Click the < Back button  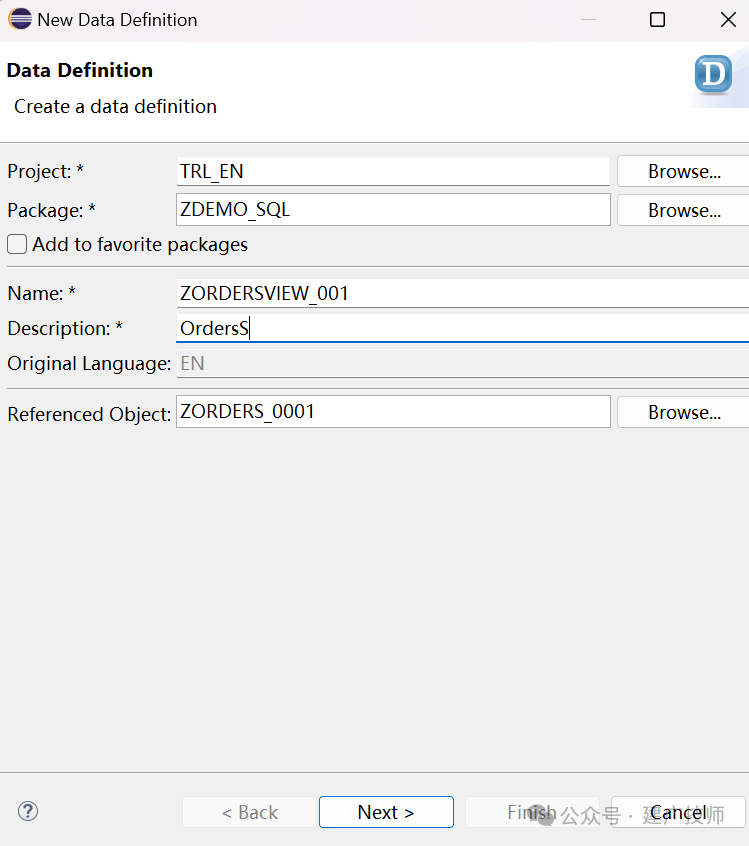249,812
